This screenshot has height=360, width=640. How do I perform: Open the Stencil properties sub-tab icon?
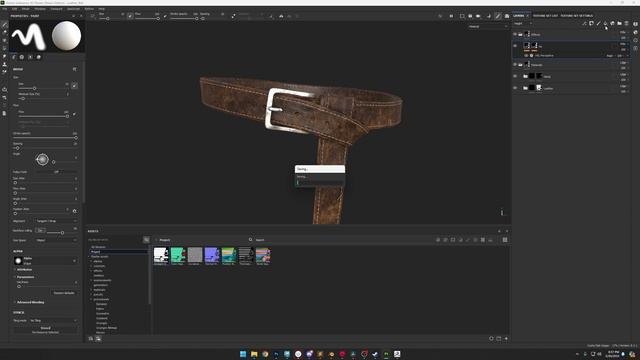30,57
